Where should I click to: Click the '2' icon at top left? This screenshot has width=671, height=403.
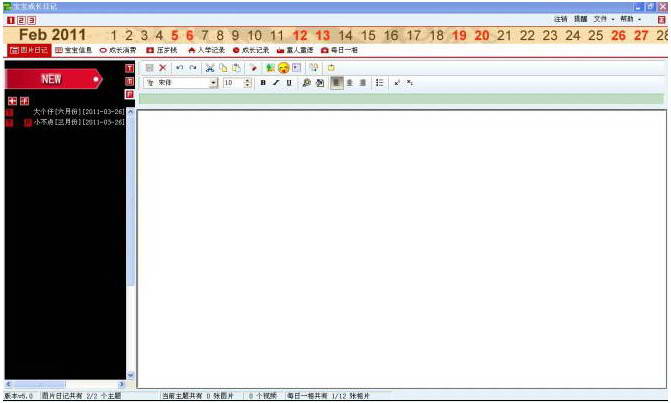(x=21, y=20)
